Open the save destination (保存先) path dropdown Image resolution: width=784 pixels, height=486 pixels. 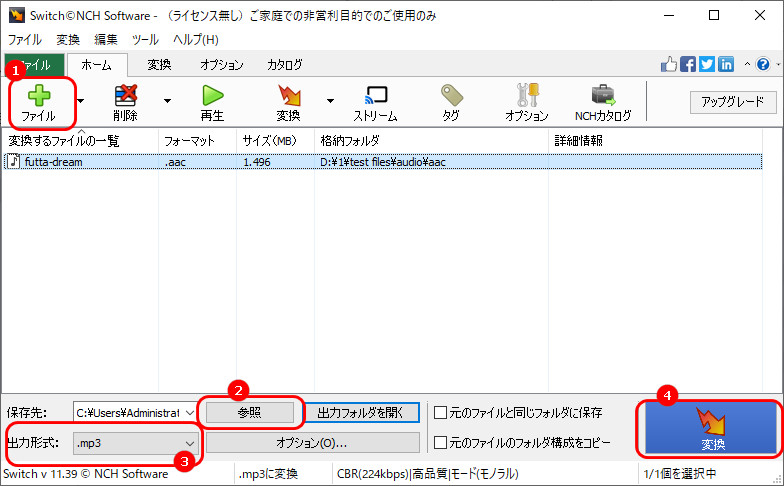[190, 413]
